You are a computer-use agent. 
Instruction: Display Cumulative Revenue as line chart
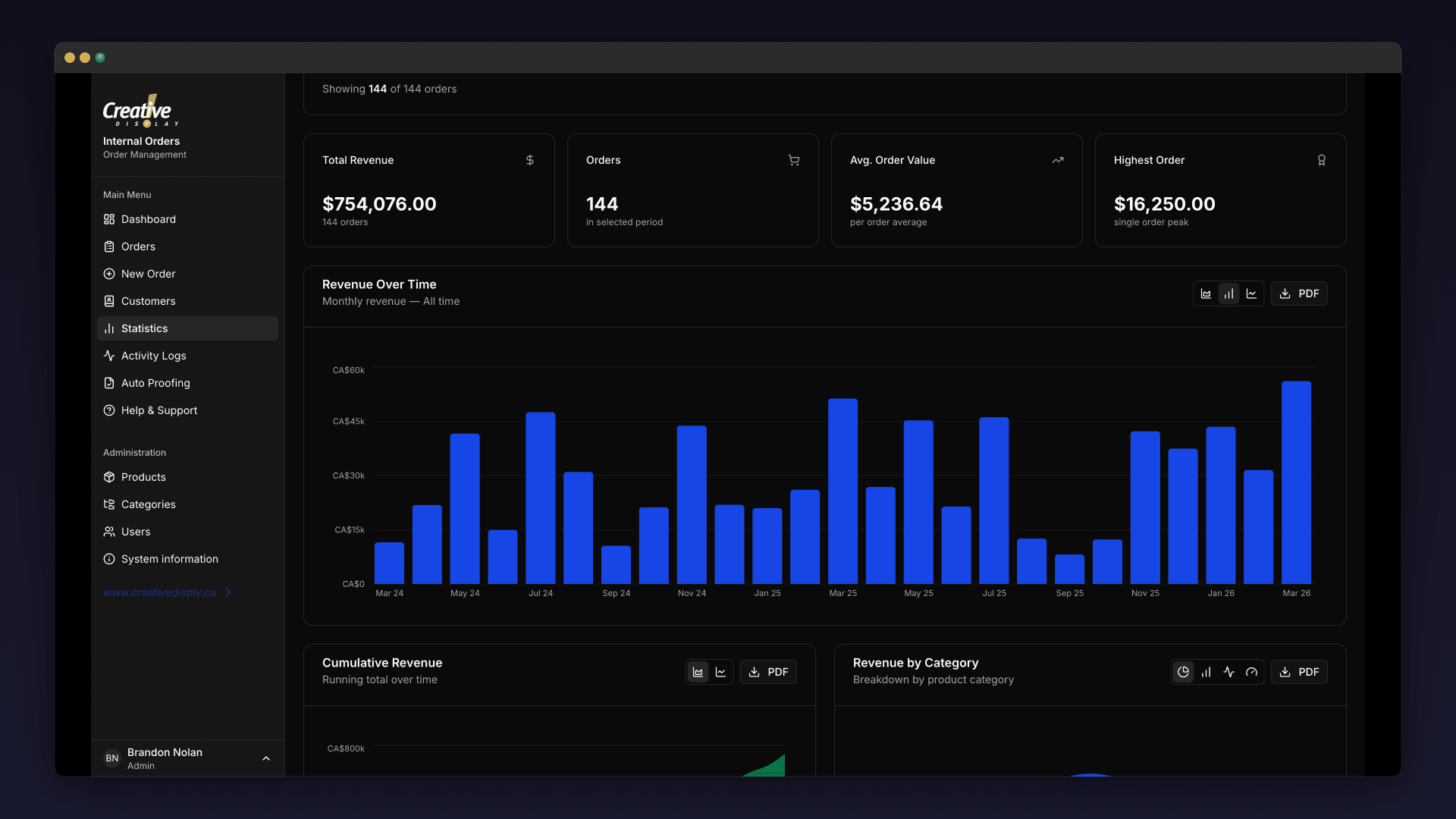click(x=720, y=672)
